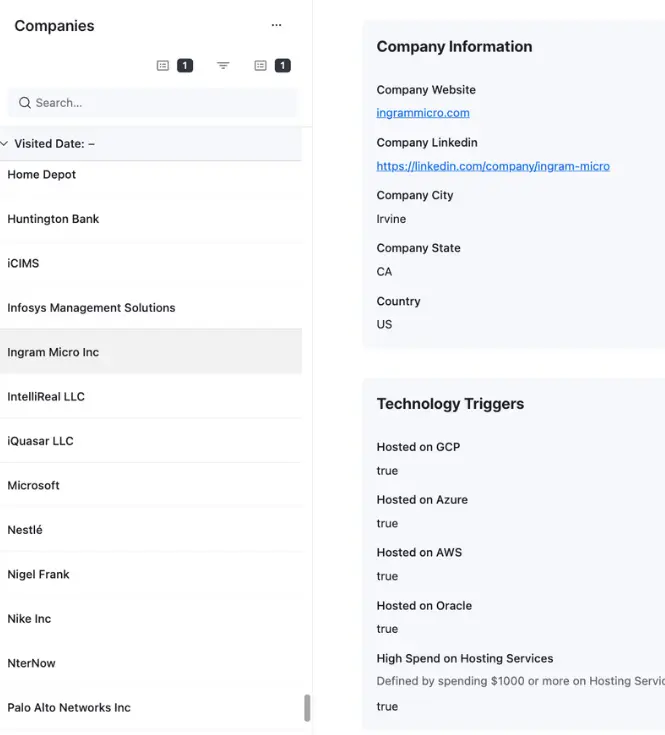This screenshot has height=735, width=665.
Task: Select IntelliReal LLC in companies list
Action: tap(151, 397)
